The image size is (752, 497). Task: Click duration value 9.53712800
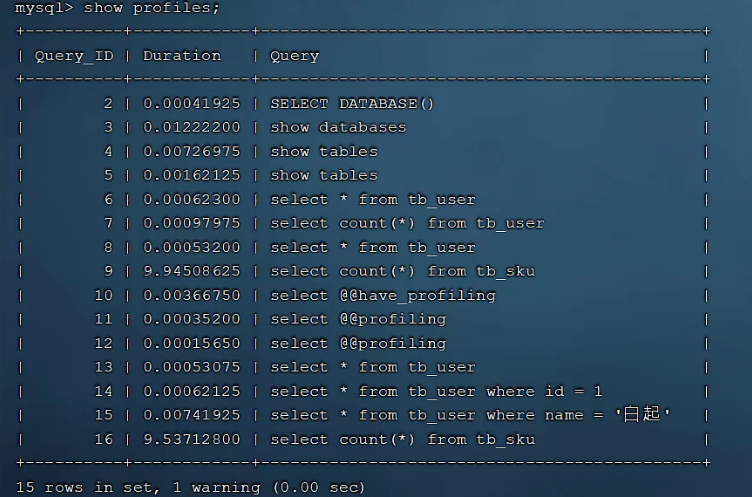coord(192,439)
